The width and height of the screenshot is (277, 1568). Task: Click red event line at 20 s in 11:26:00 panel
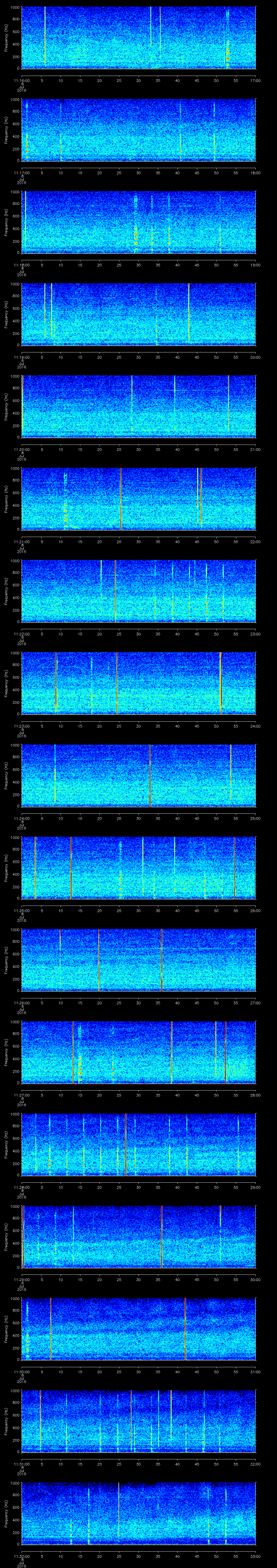coord(99,960)
